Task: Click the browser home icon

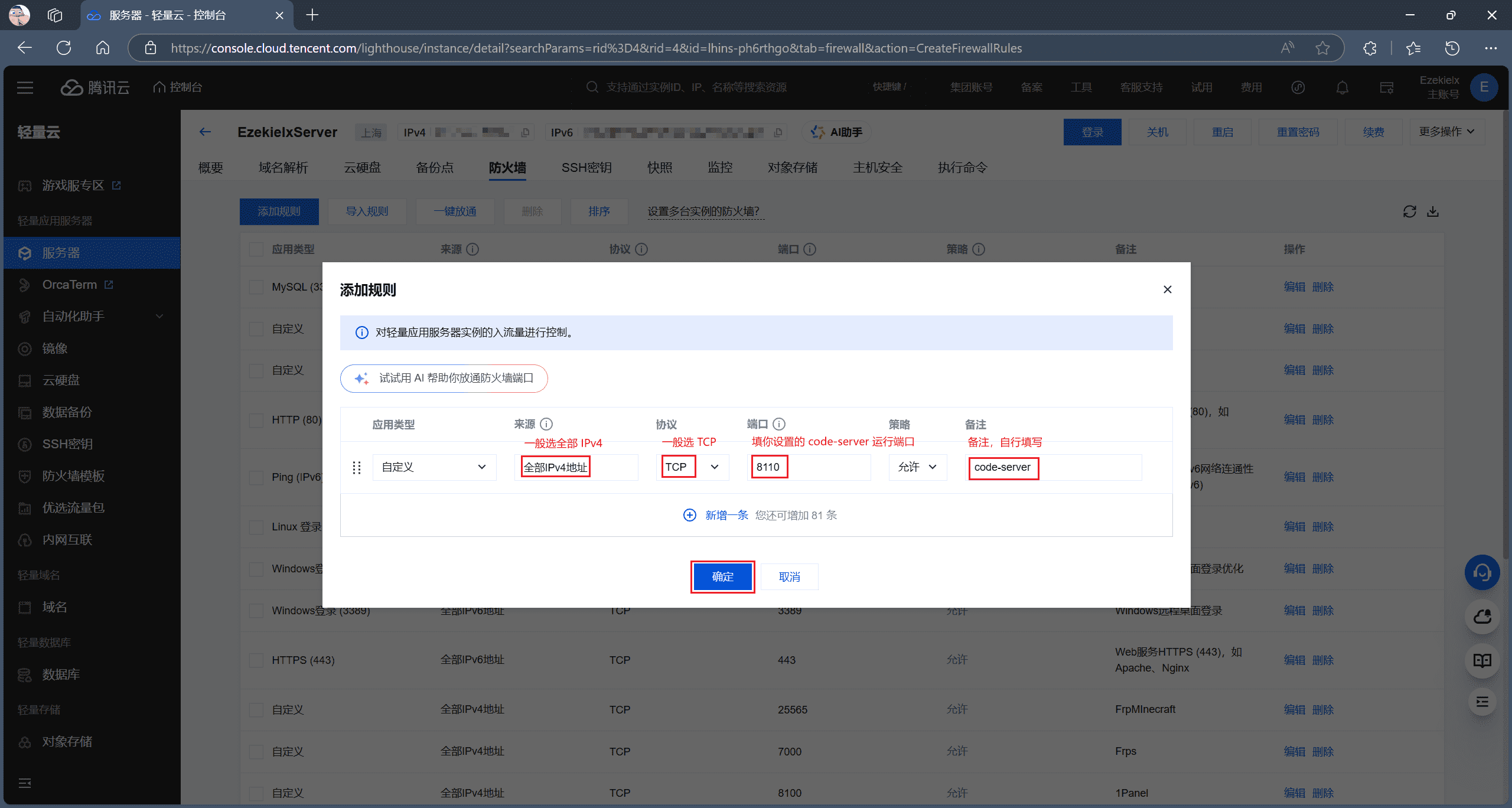Action: (x=103, y=48)
